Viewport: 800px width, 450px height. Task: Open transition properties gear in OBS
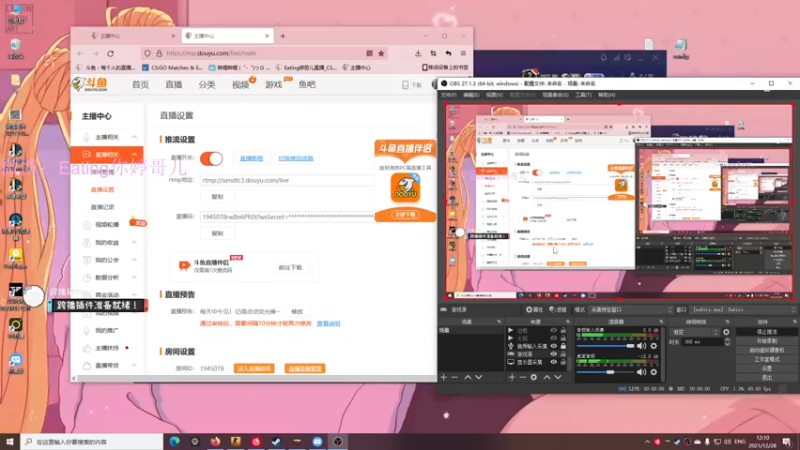pyautogui.click(x=726, y=332)
